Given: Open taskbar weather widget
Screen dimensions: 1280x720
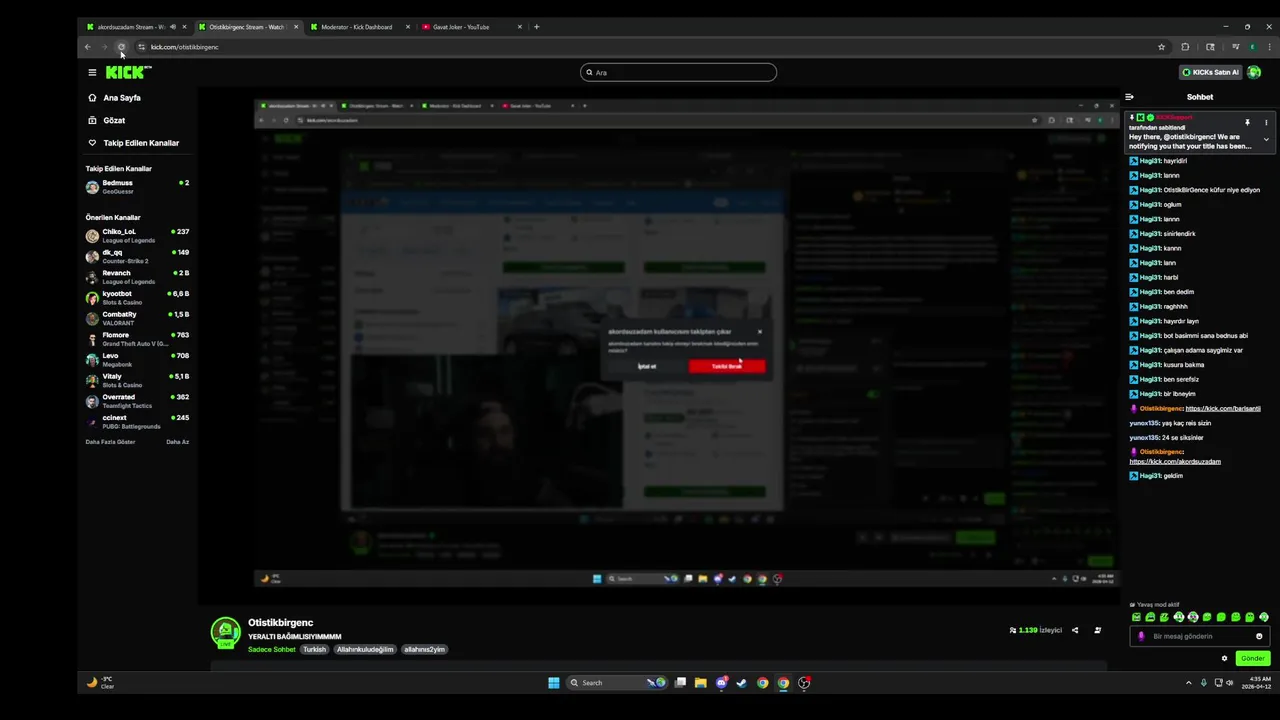Looking at the screenshot, I should 100,683.
